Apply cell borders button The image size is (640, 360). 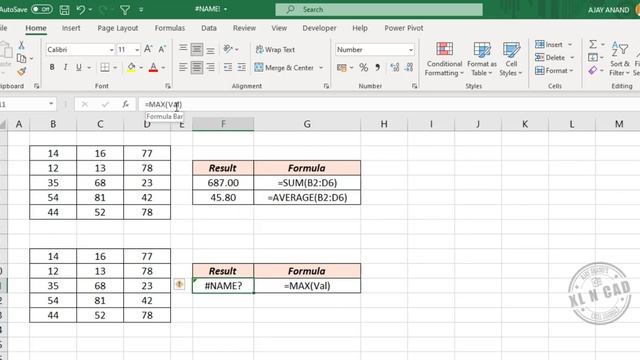[105, 67]
